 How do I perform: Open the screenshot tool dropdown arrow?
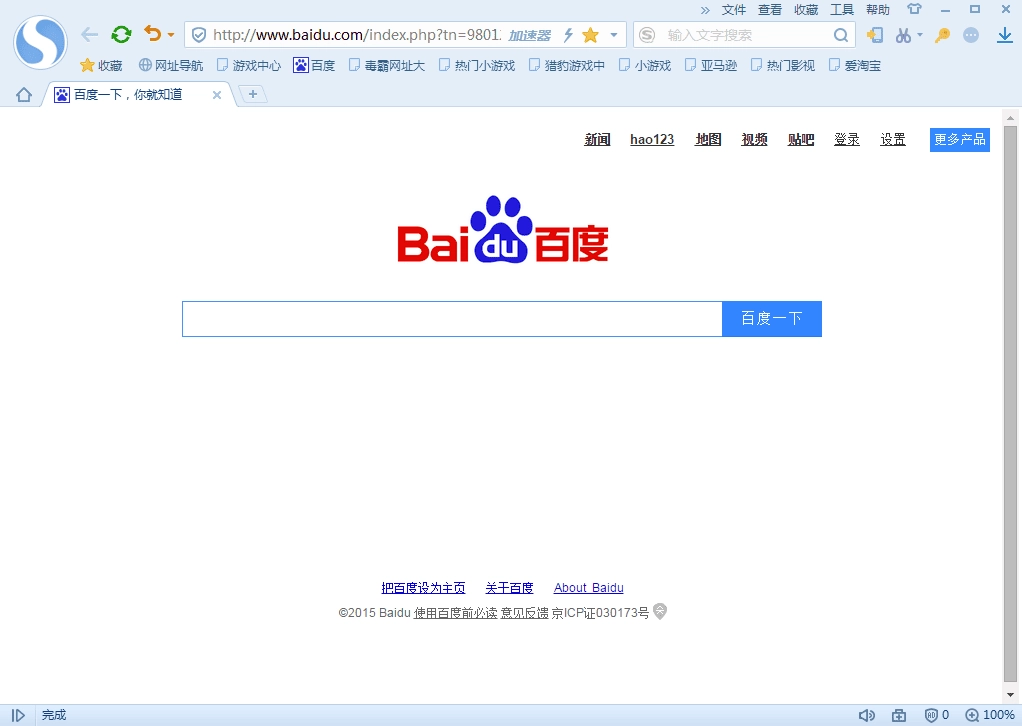pos(920,35)
